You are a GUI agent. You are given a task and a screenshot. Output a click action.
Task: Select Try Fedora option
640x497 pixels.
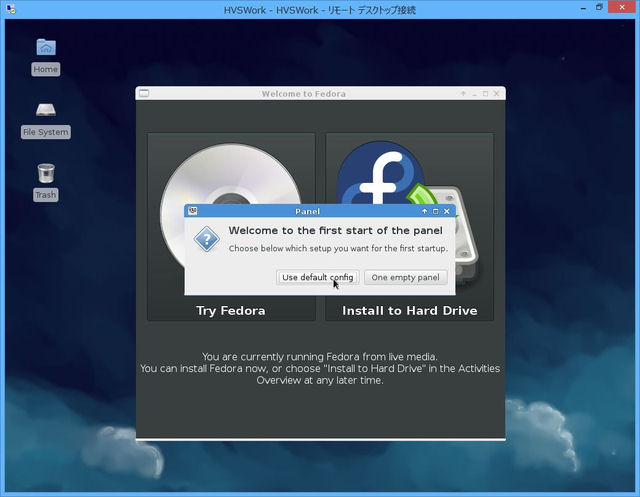coord(231,227)
